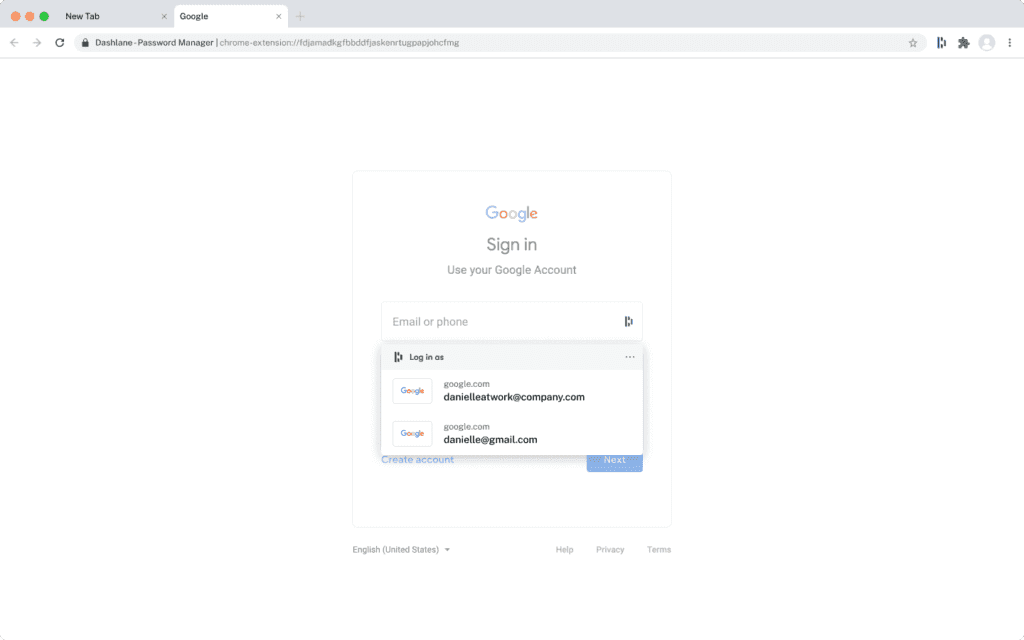Click the Create account link
The width and height of the screenshot is (1024, 640).
[x=417, y=460]
